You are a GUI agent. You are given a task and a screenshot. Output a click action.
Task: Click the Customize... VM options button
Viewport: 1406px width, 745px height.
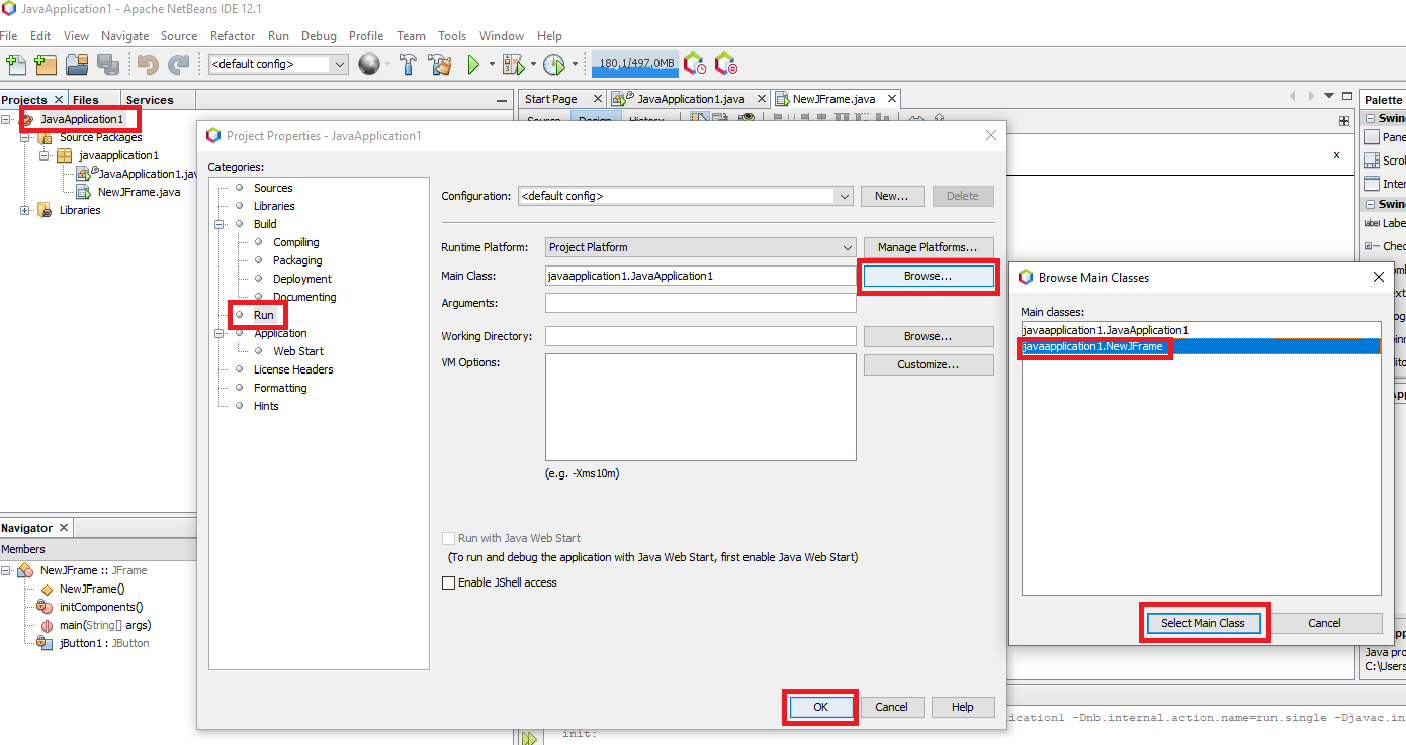[928, 364]
